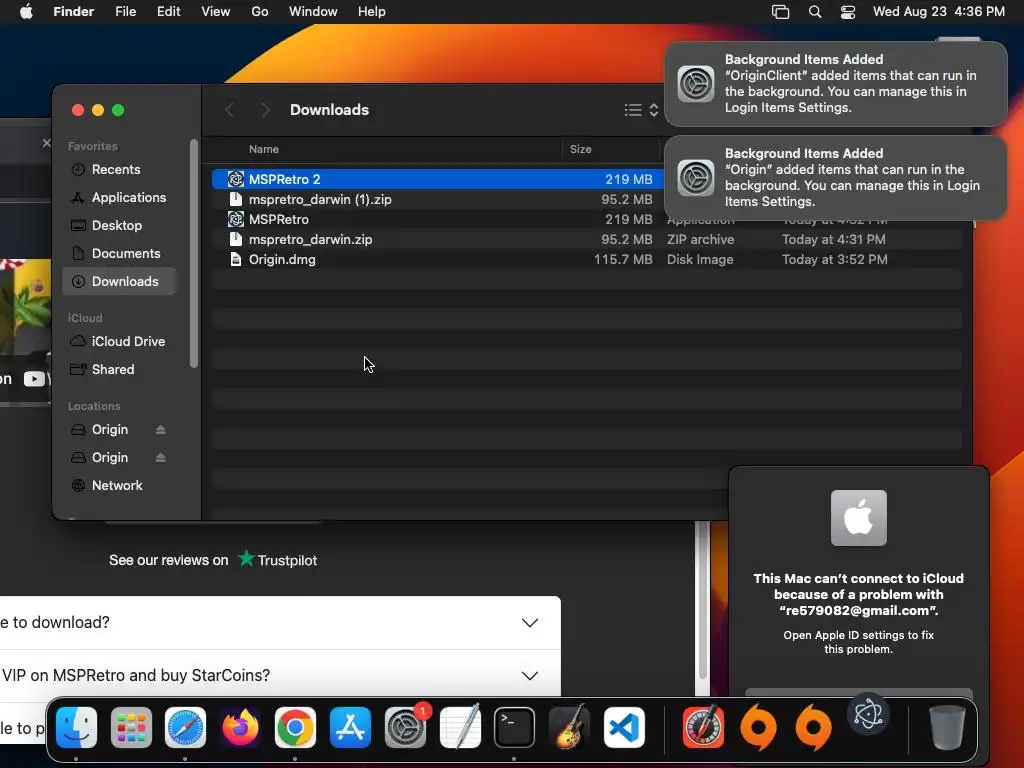Viewport: 1024px width, 768px height.
Task: Select Desktop in the Finder sidebar
Action: [x=120, y=226]
